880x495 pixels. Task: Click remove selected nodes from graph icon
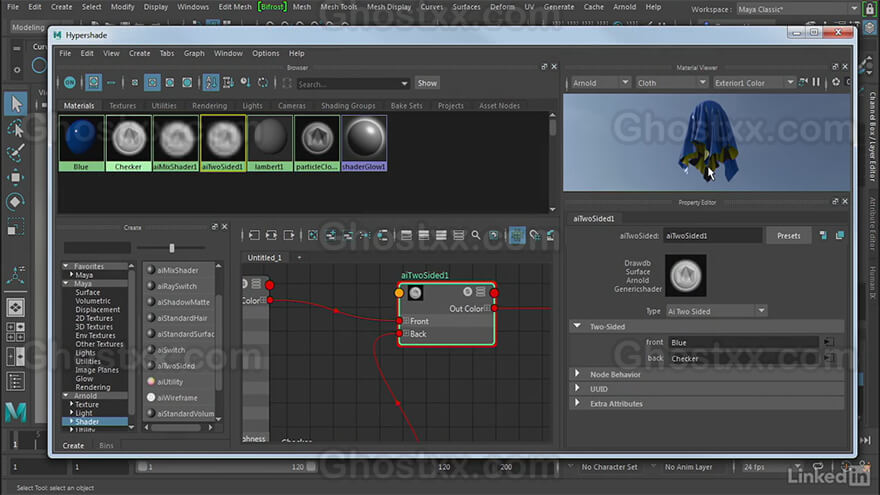coord(348,235)
